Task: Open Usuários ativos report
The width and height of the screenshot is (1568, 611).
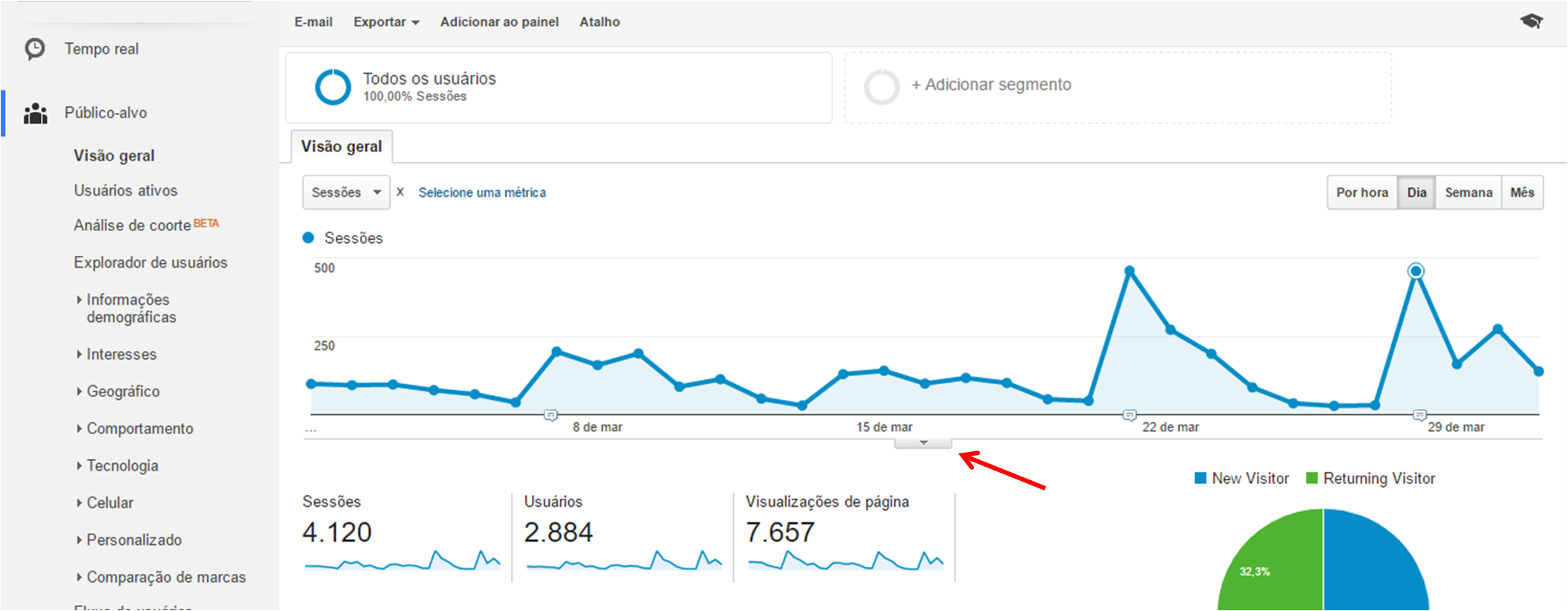Action: (126, 191)
